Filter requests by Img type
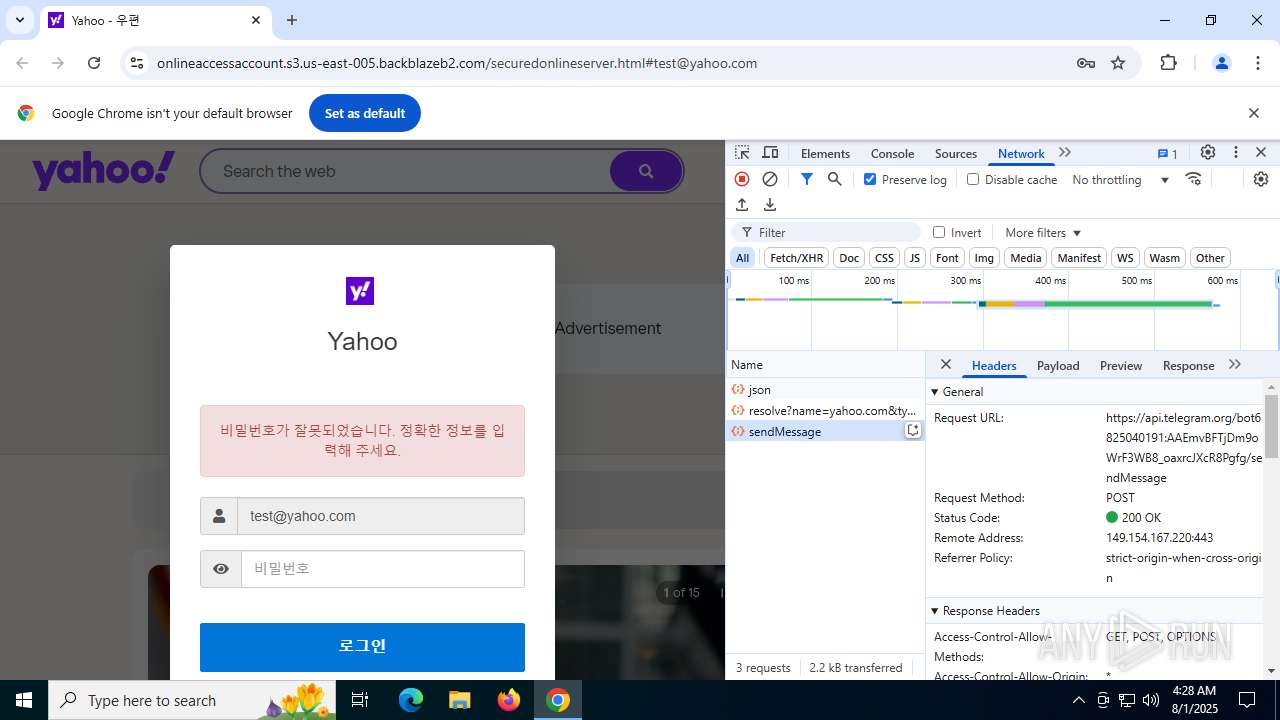The height and width of the screenshot is (720, 1280). tap(984, 258)
